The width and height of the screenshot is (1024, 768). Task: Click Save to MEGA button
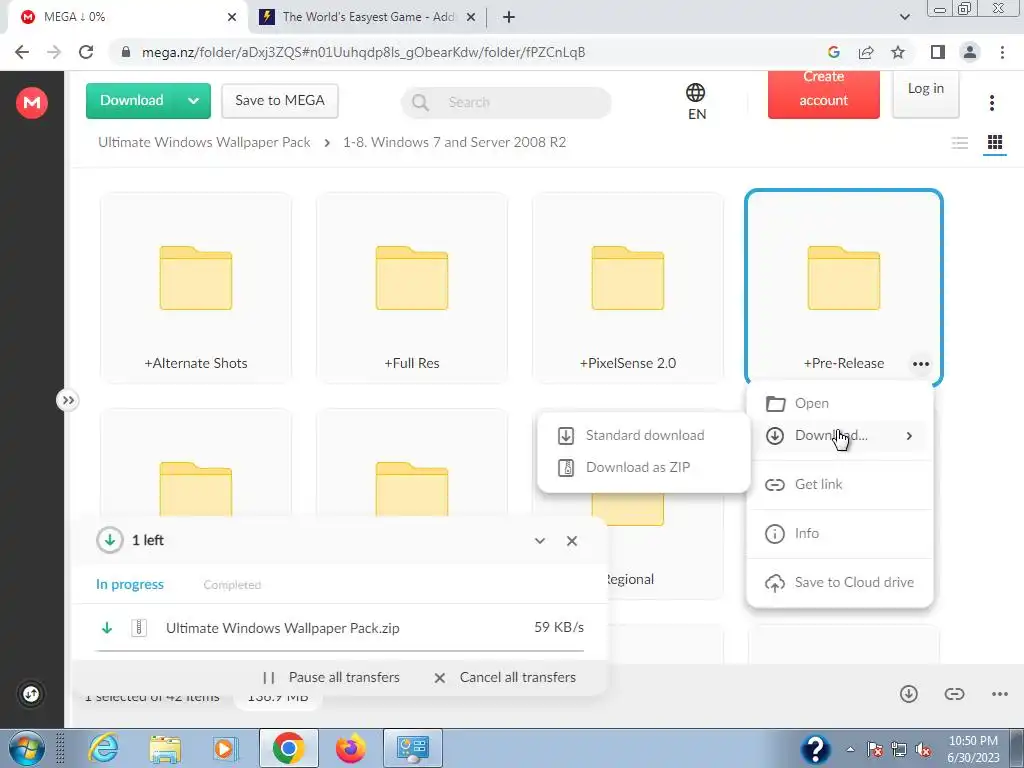point(280,101)
